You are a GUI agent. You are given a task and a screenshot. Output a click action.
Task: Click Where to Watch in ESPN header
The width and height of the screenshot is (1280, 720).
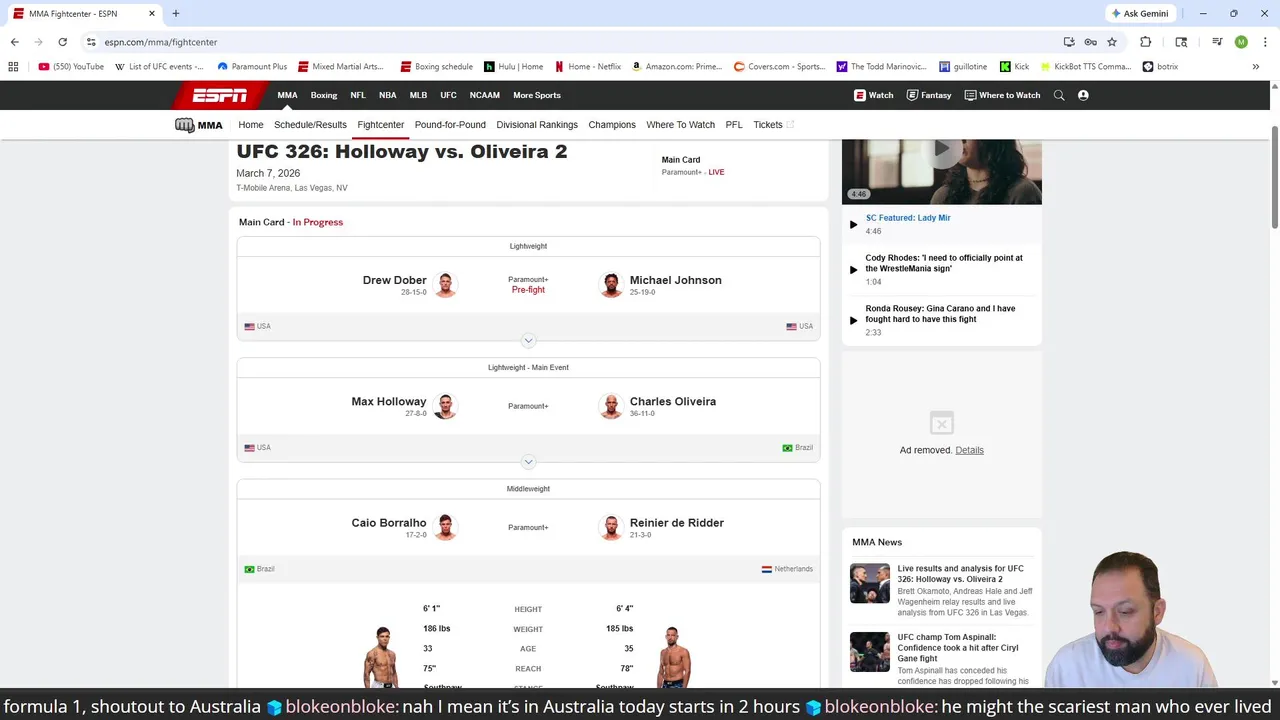coord(1002,95)
